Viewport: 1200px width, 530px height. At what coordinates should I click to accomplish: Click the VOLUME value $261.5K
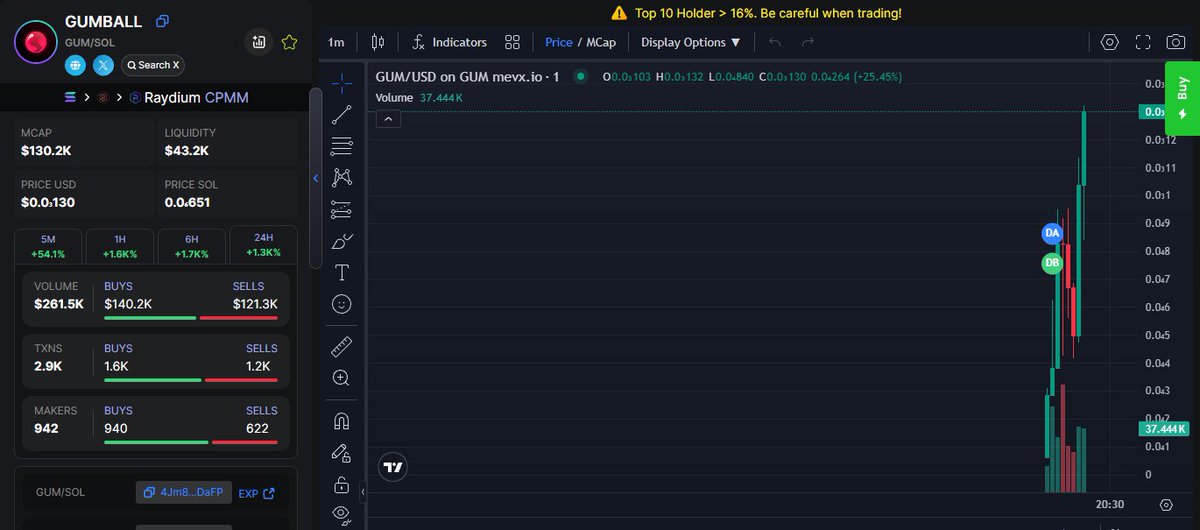click(x=59, y=304)
